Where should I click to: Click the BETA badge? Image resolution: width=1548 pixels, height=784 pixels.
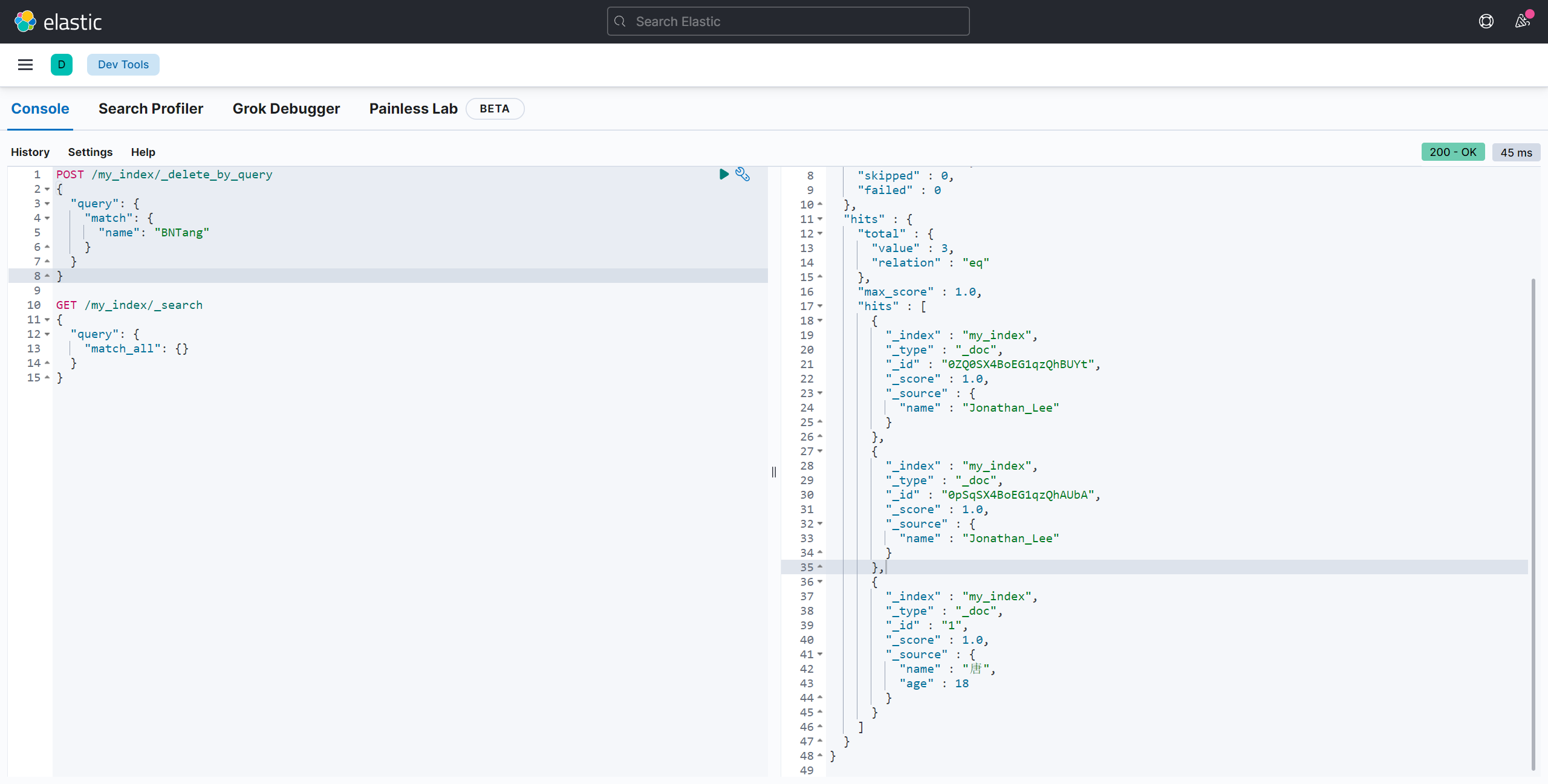(x=495, y=109)
